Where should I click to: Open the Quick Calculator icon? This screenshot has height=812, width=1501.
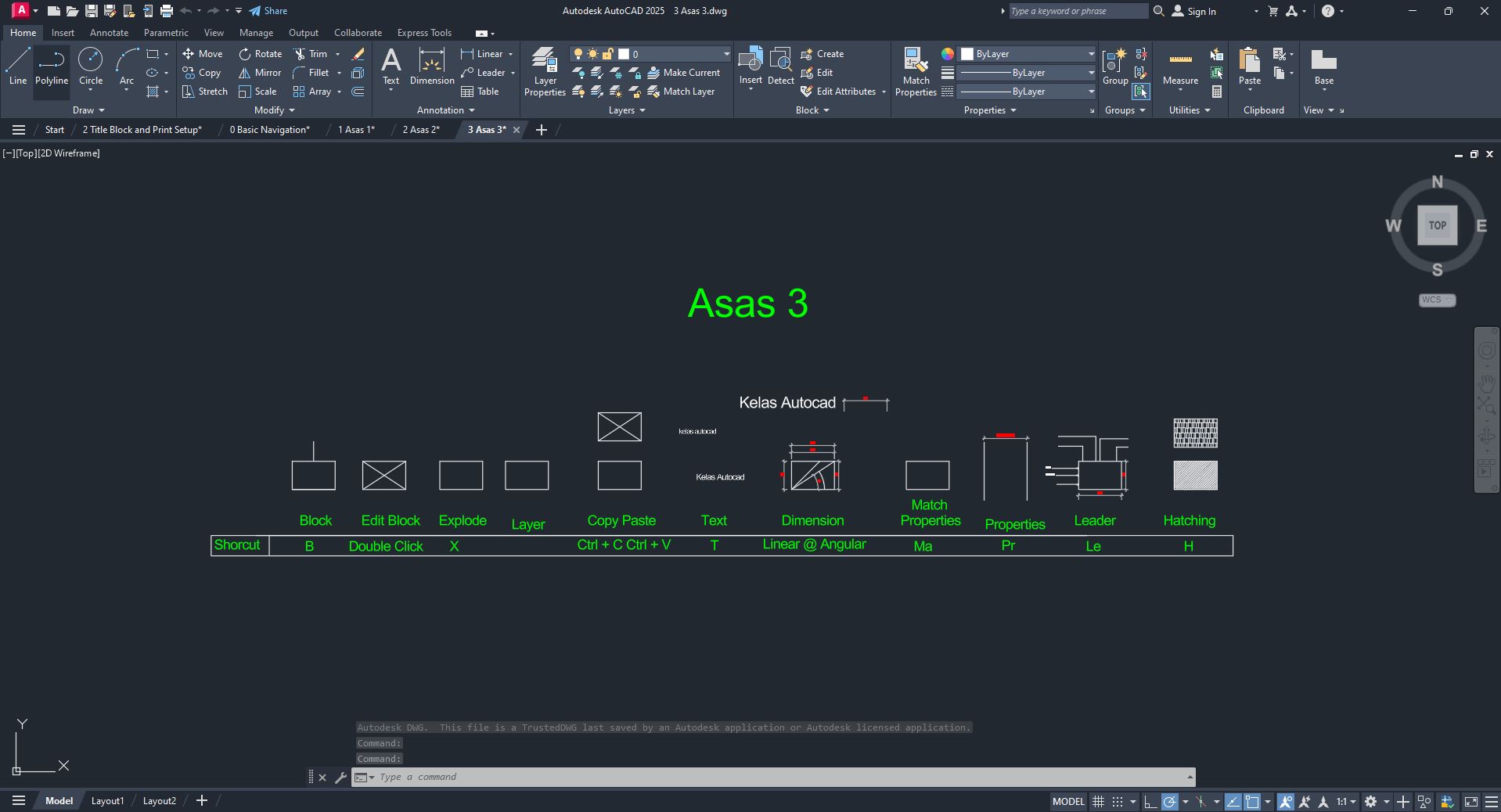point(1217,92)
